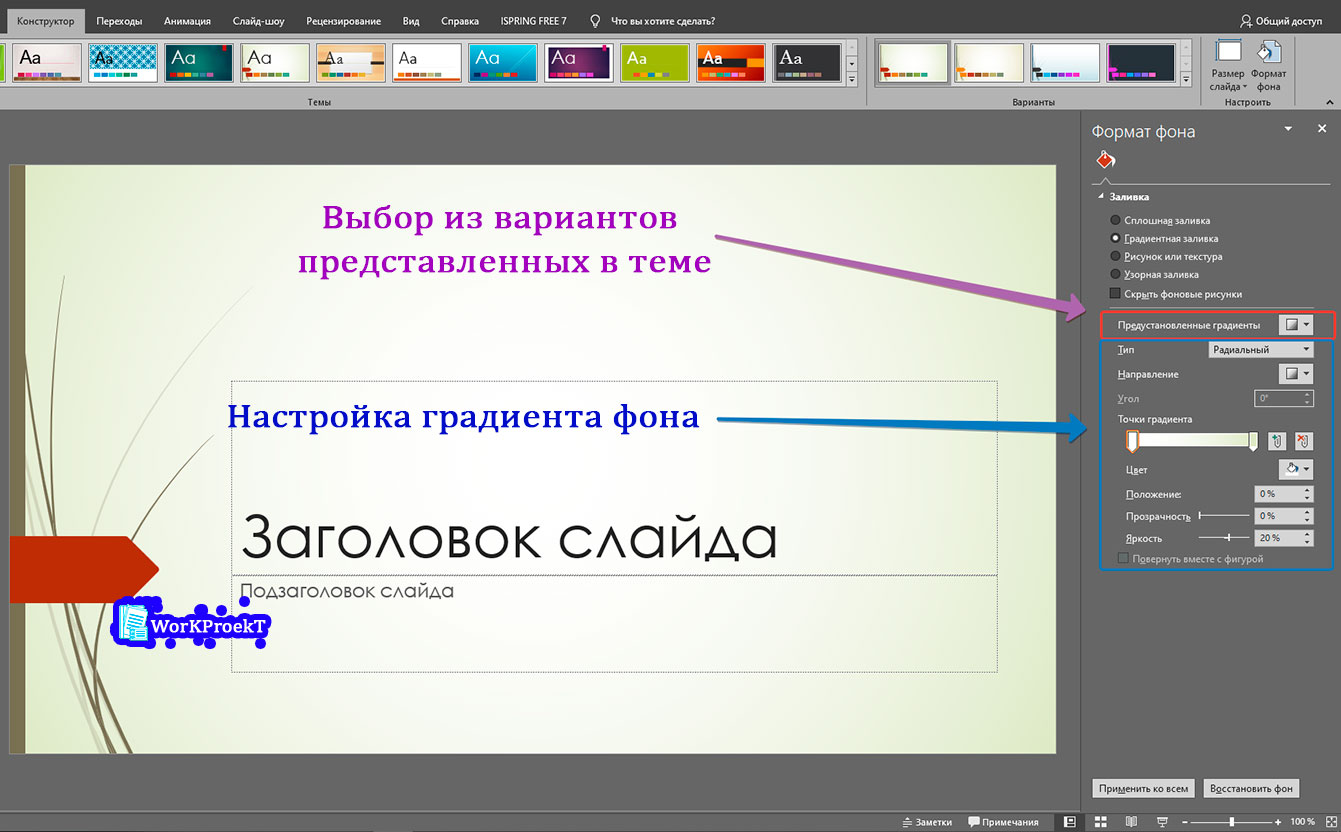Click Восстановить фон button
This screenshot has width=1341, height=832.
click(x=1251, y=788)
